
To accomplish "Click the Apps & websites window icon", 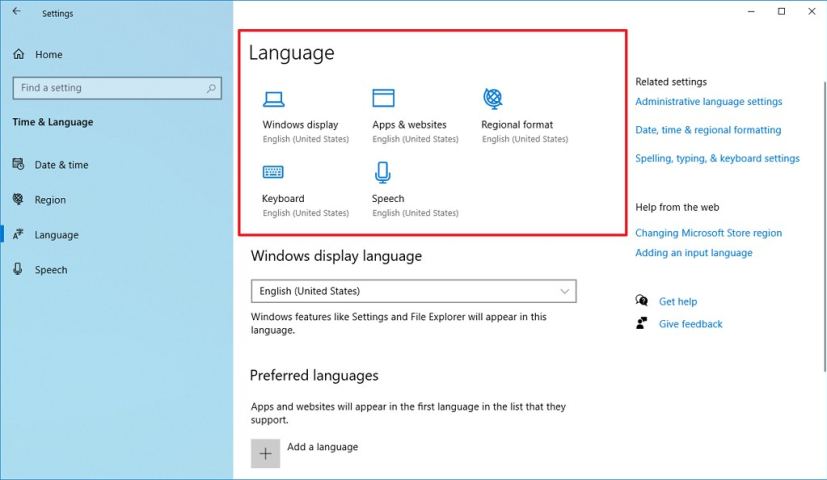I will pyautogui.click(x=383, y=98).
